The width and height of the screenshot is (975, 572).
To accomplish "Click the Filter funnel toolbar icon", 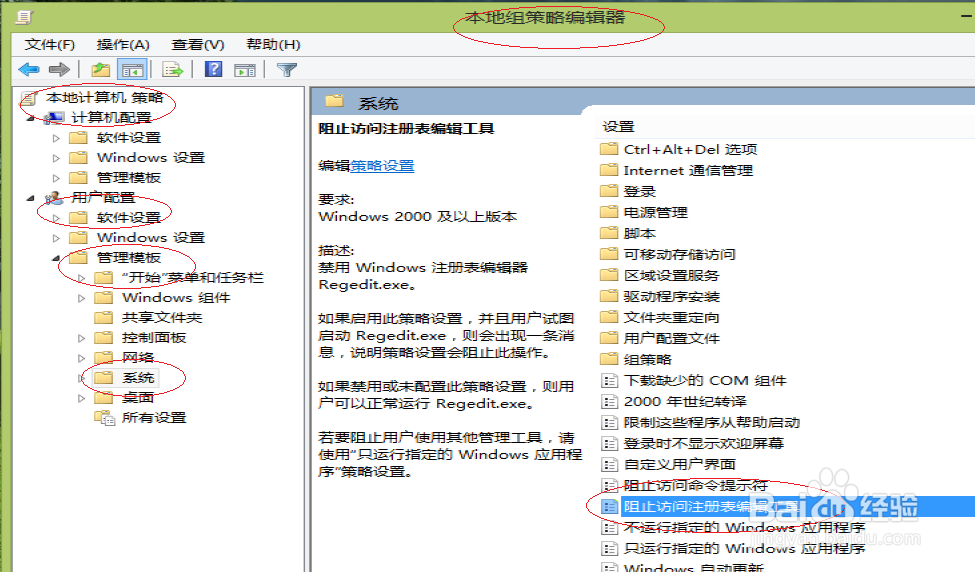I will click(x=287, y=70).
